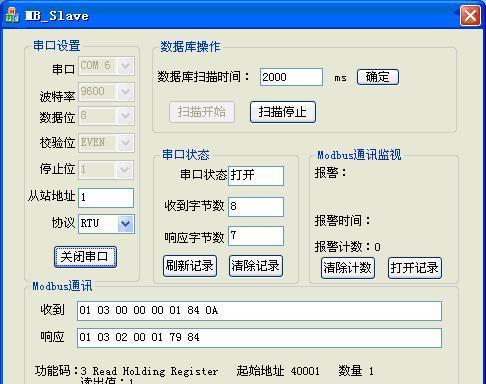Click the 收到 field with 01 03 00 00
This screenshot has width=486, height=384.
(x=259, y=311)
